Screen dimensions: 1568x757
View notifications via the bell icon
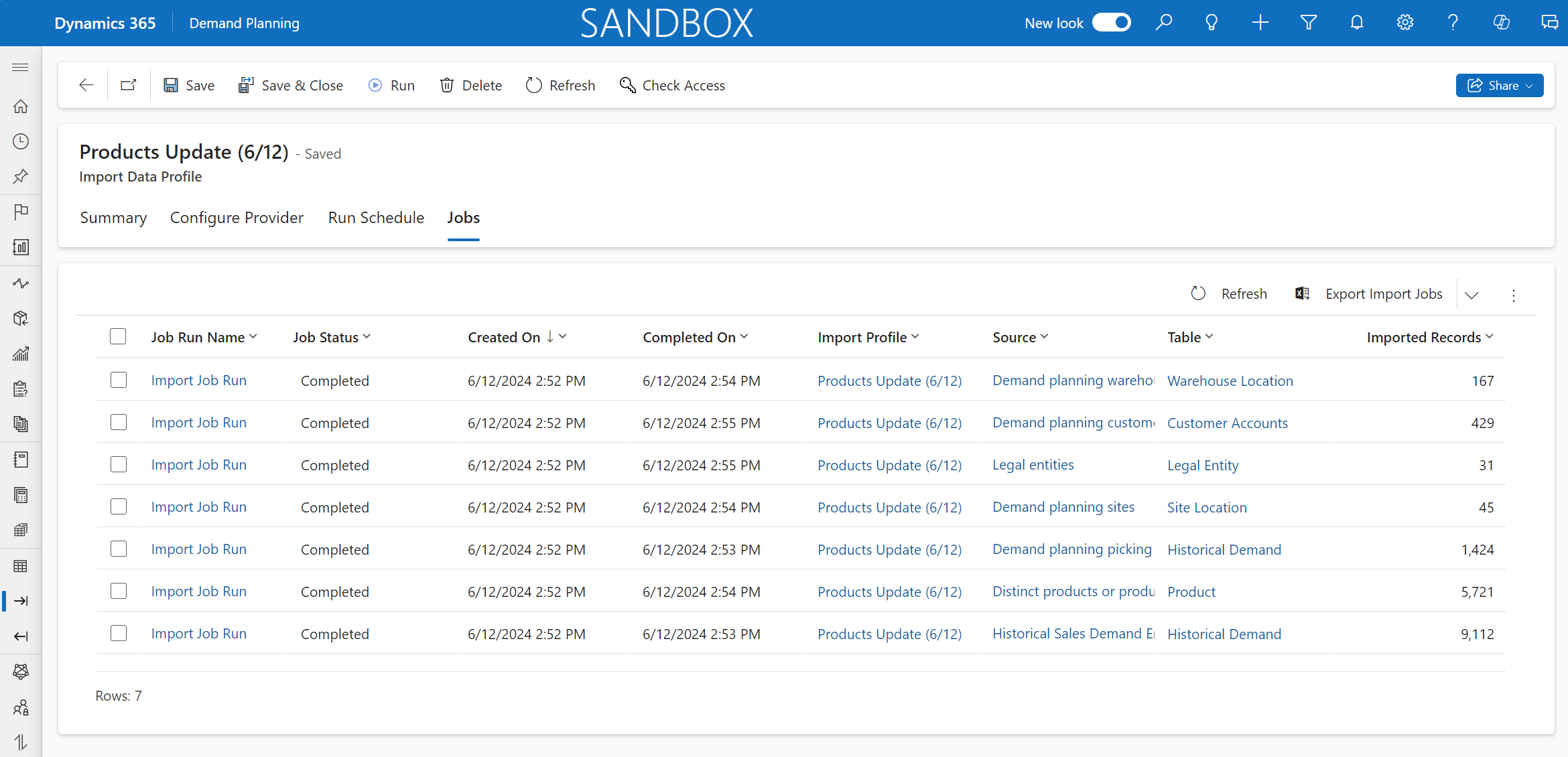pos(1356,22)
